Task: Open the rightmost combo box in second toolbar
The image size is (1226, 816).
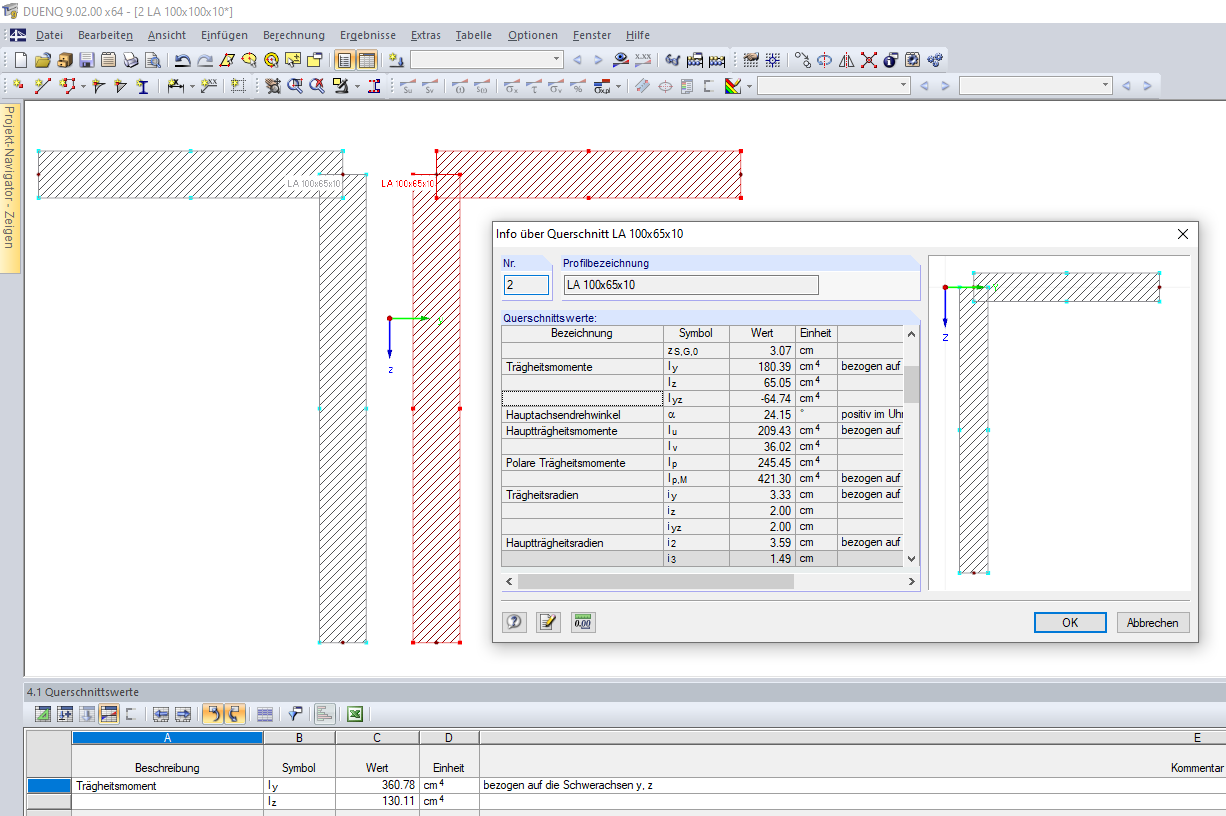Action: tap(1035, 86)
